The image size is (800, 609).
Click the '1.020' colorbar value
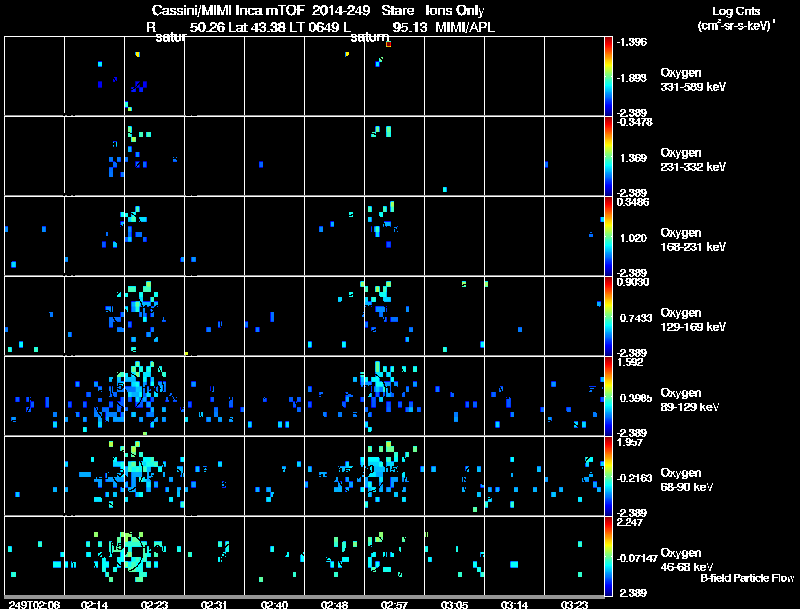(633, 238)
